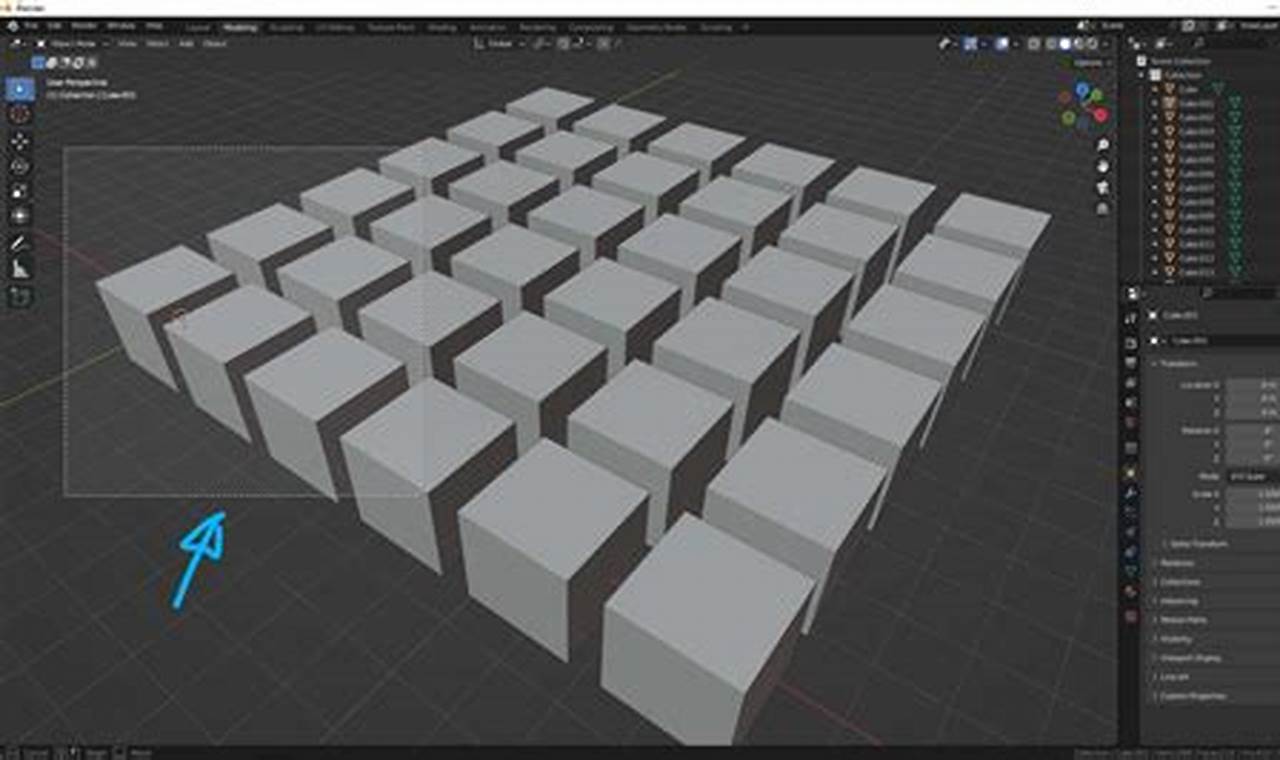Expand the Custom Properties panel
Viewport: 1280px width, 760px height.
[x=1192, y=696]
